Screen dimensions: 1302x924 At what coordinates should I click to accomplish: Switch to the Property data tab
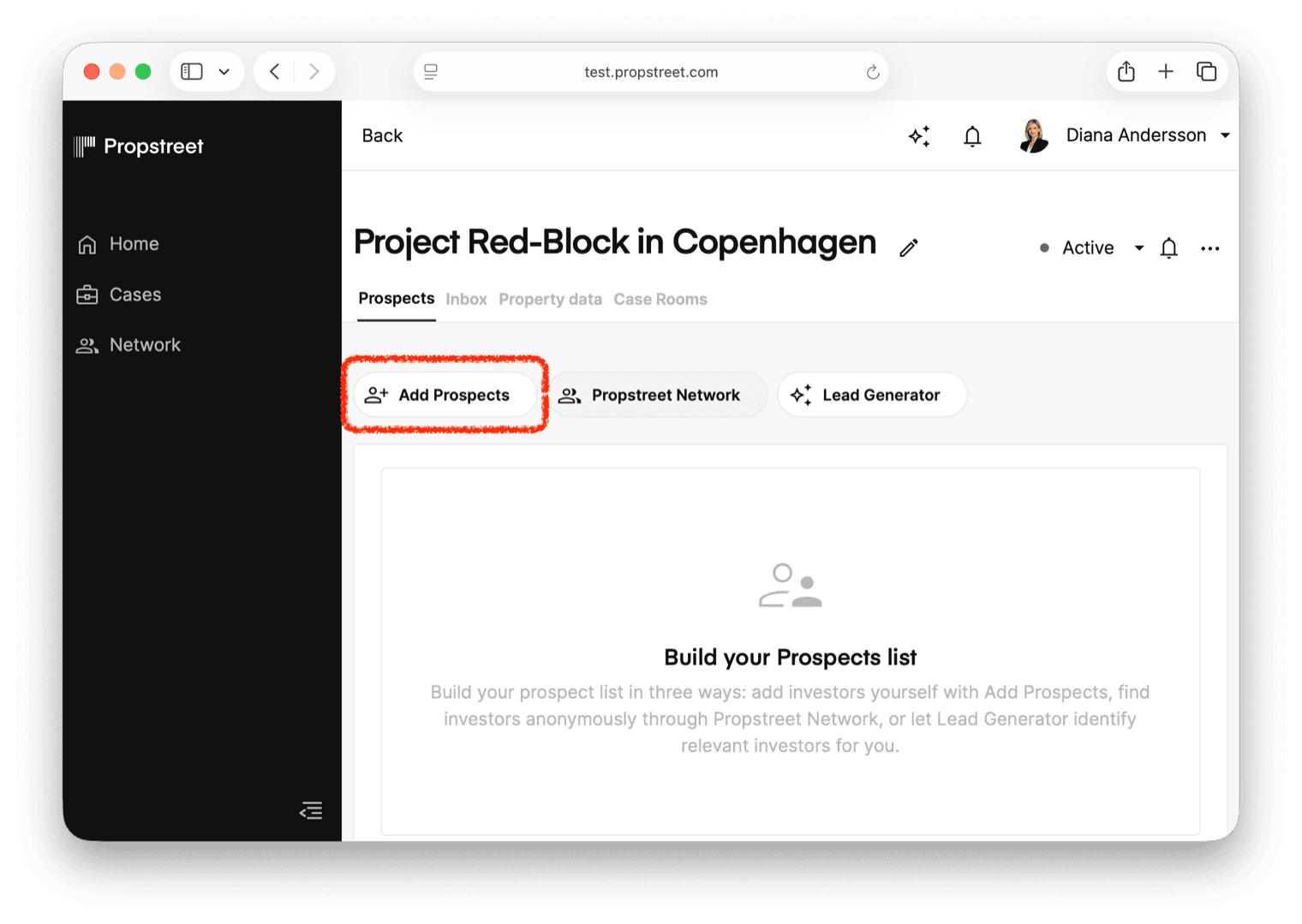[550, 300]
